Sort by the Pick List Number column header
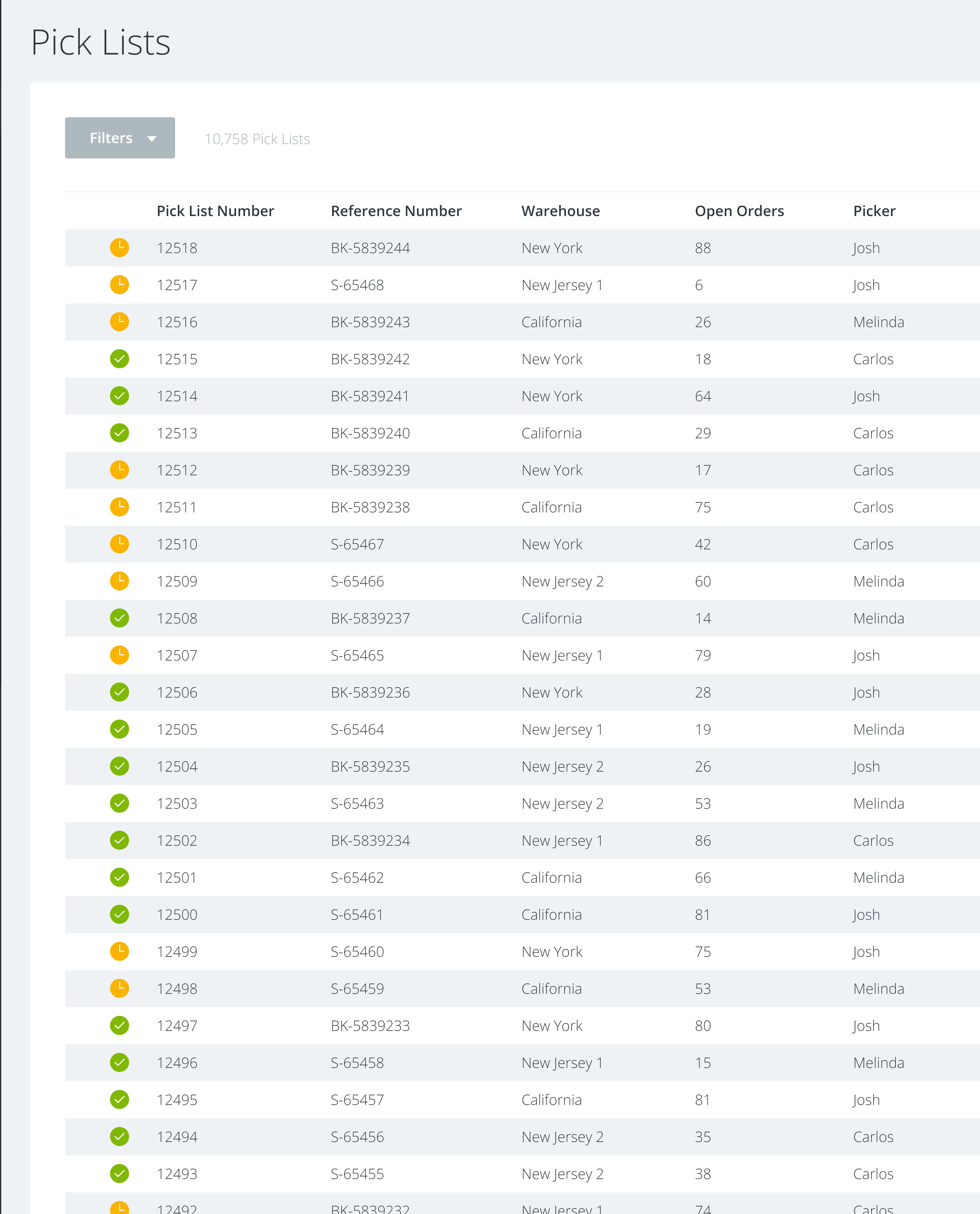980x1214 pixels. tap(215, 211)
